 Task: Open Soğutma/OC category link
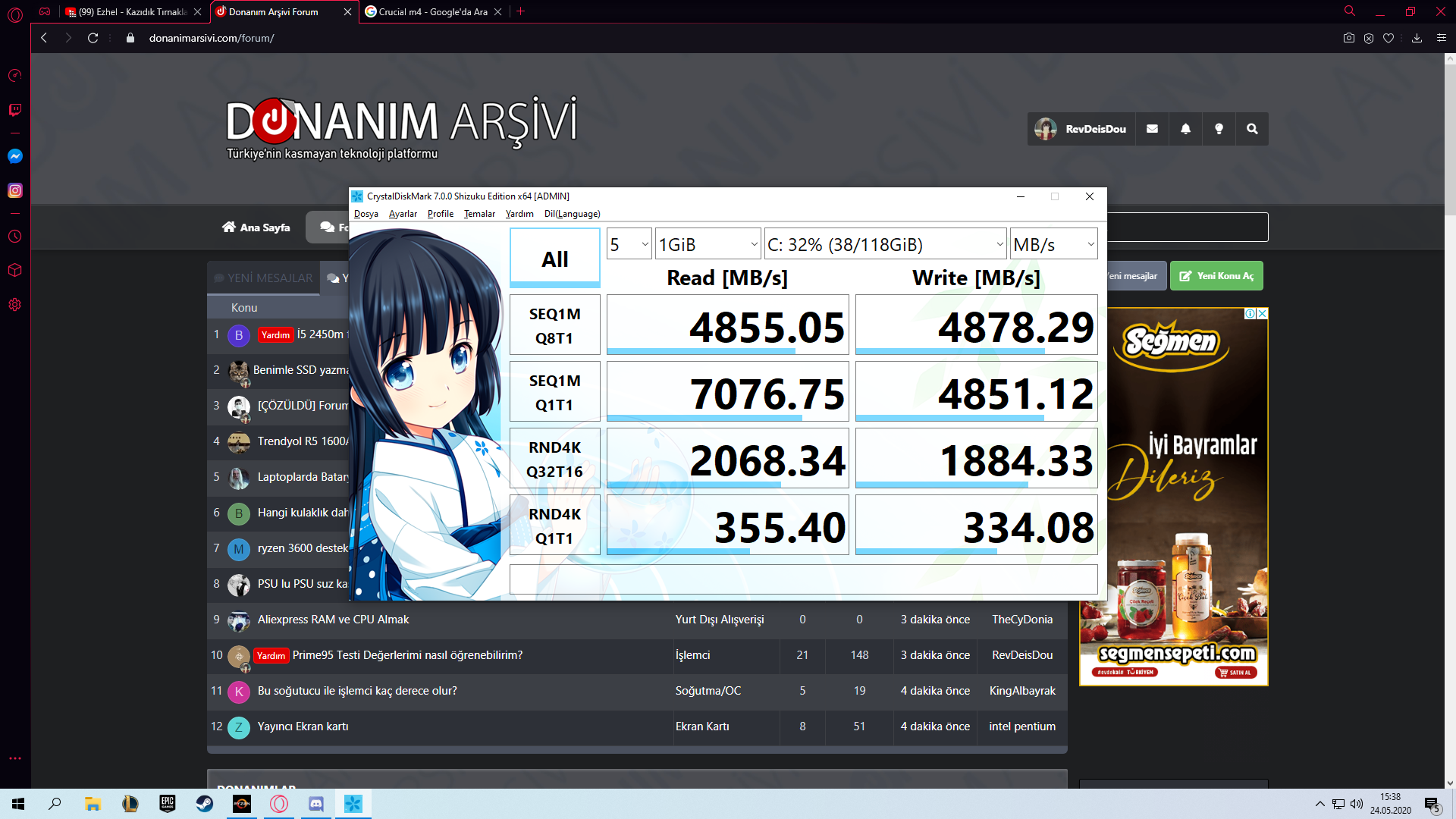tap(708, 691)
